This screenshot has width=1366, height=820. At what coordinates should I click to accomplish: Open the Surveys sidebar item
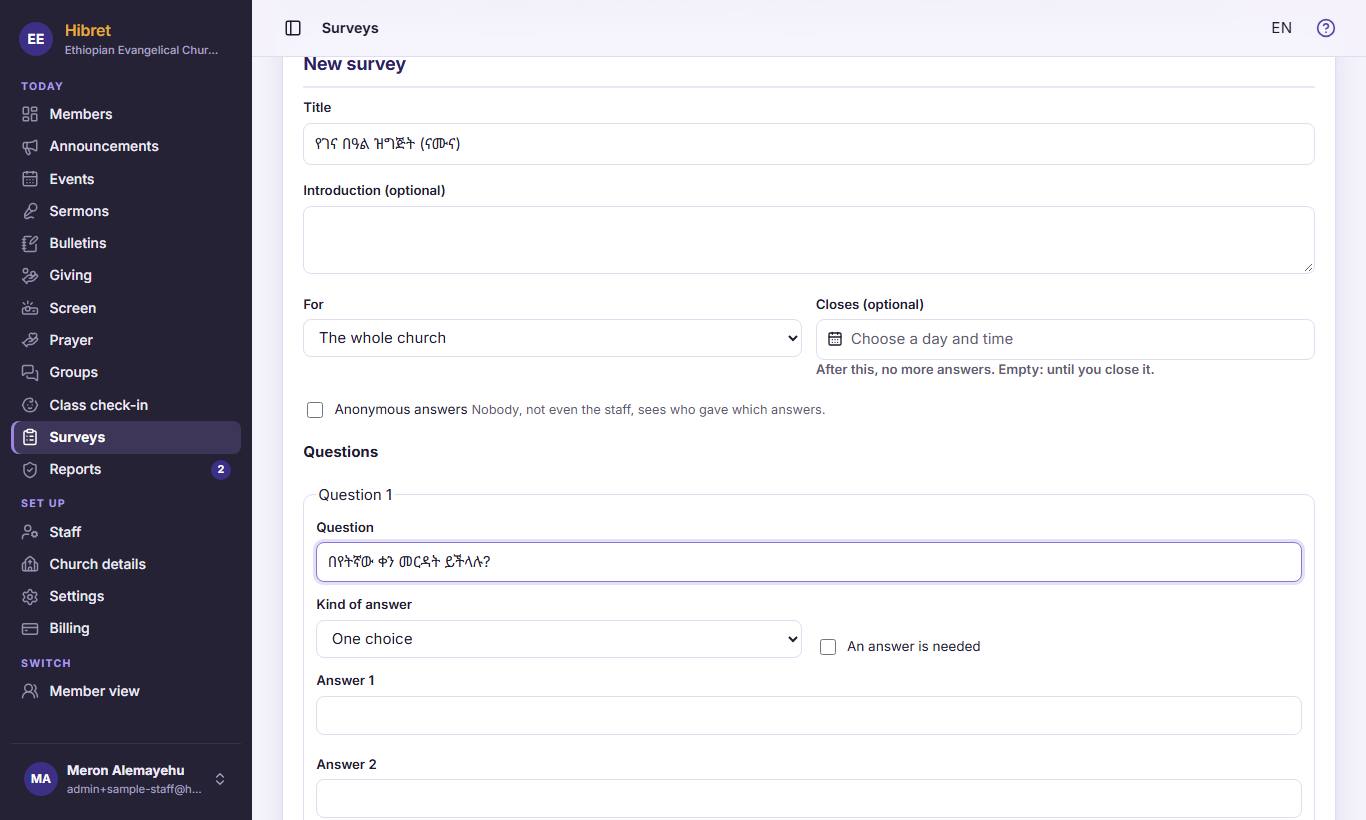click(x=126, y=437)
